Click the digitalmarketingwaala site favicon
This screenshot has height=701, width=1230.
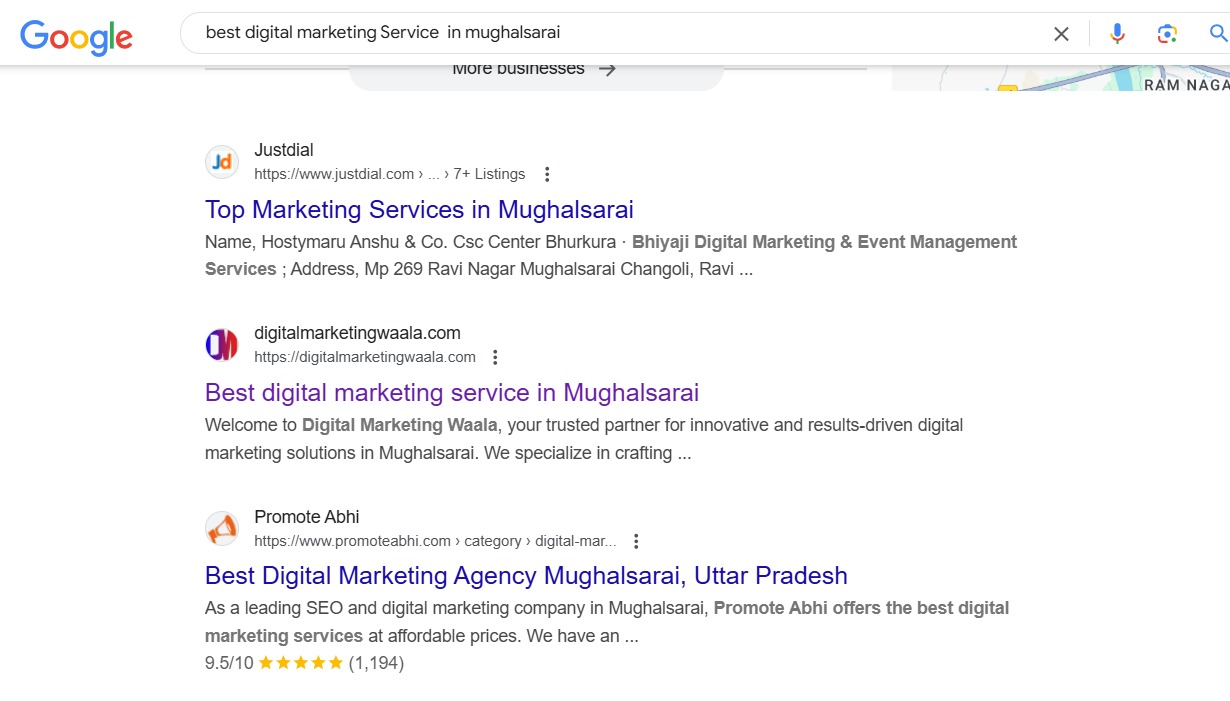point(222,345)
